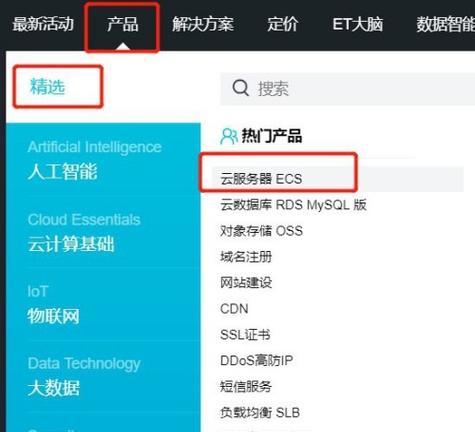Open the 最新活动 menu item
The width and height of the screenshot is (475, 432).
click(x=43, y=24)
